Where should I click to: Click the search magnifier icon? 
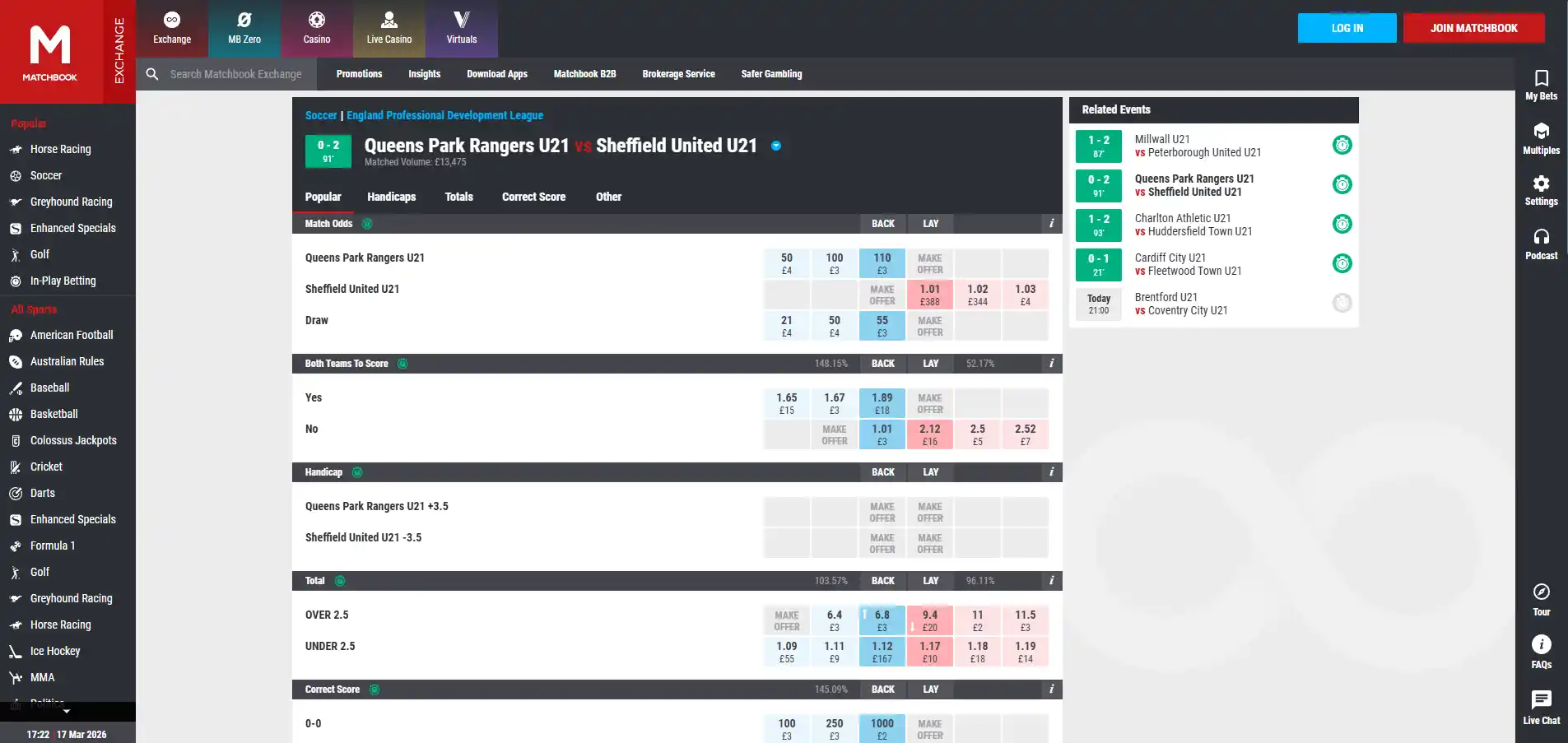(152, 74)
